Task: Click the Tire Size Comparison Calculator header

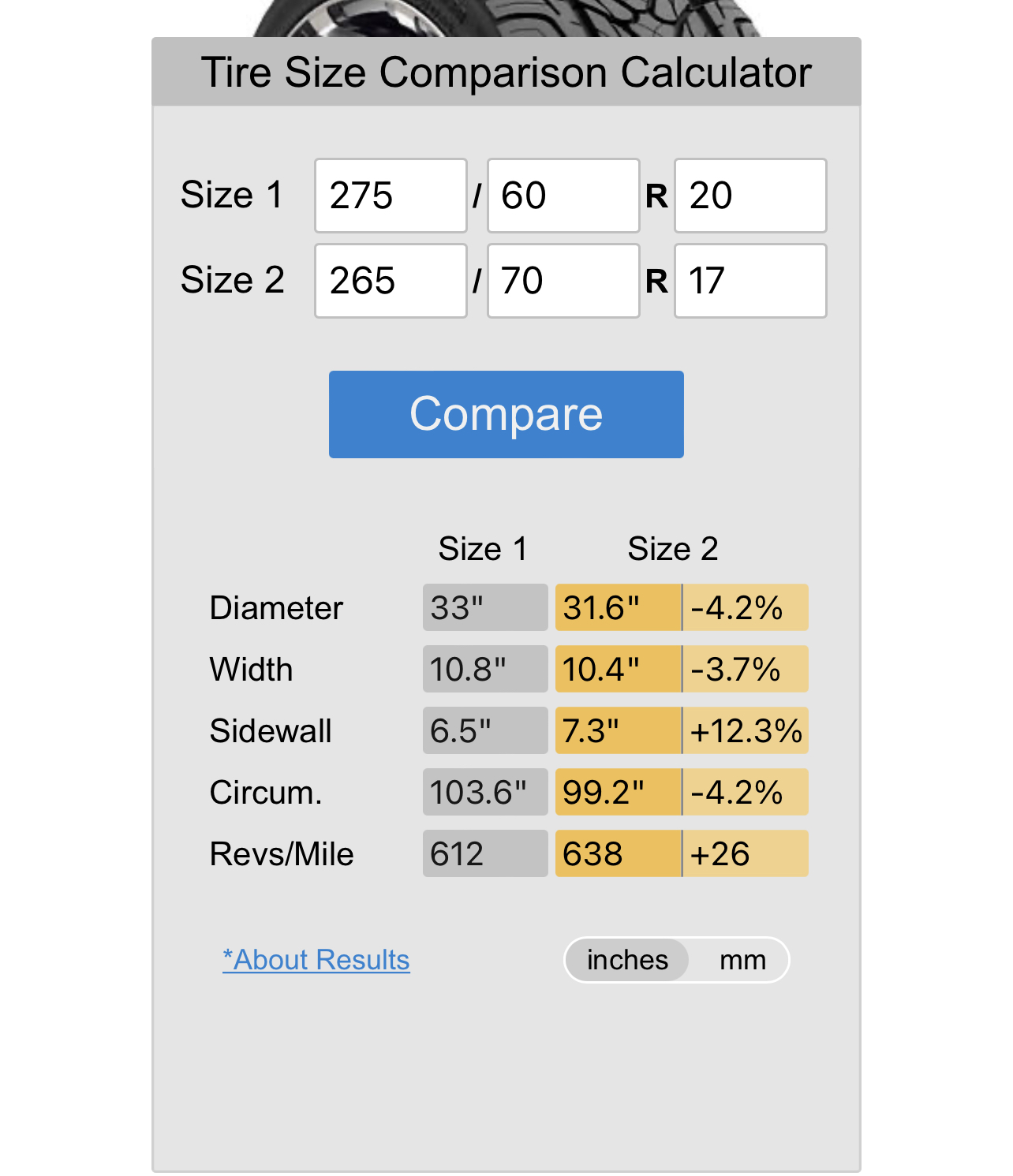Action: click(x=506, y=72)
